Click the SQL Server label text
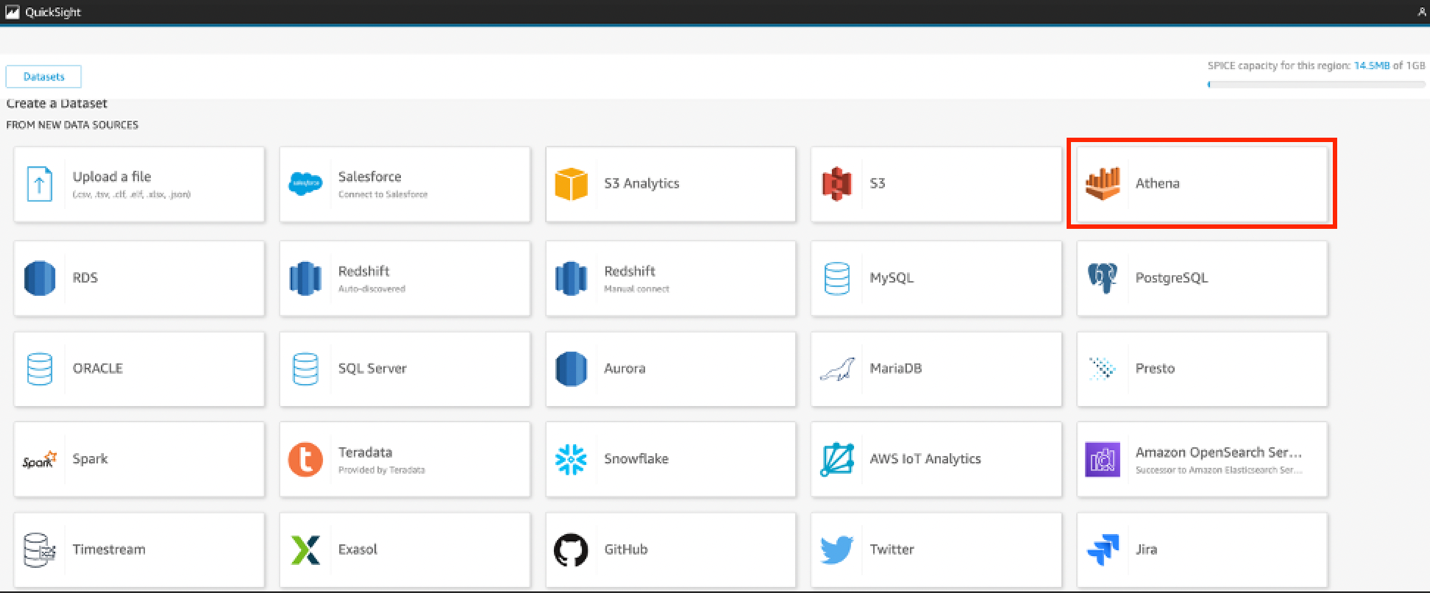 373,369
